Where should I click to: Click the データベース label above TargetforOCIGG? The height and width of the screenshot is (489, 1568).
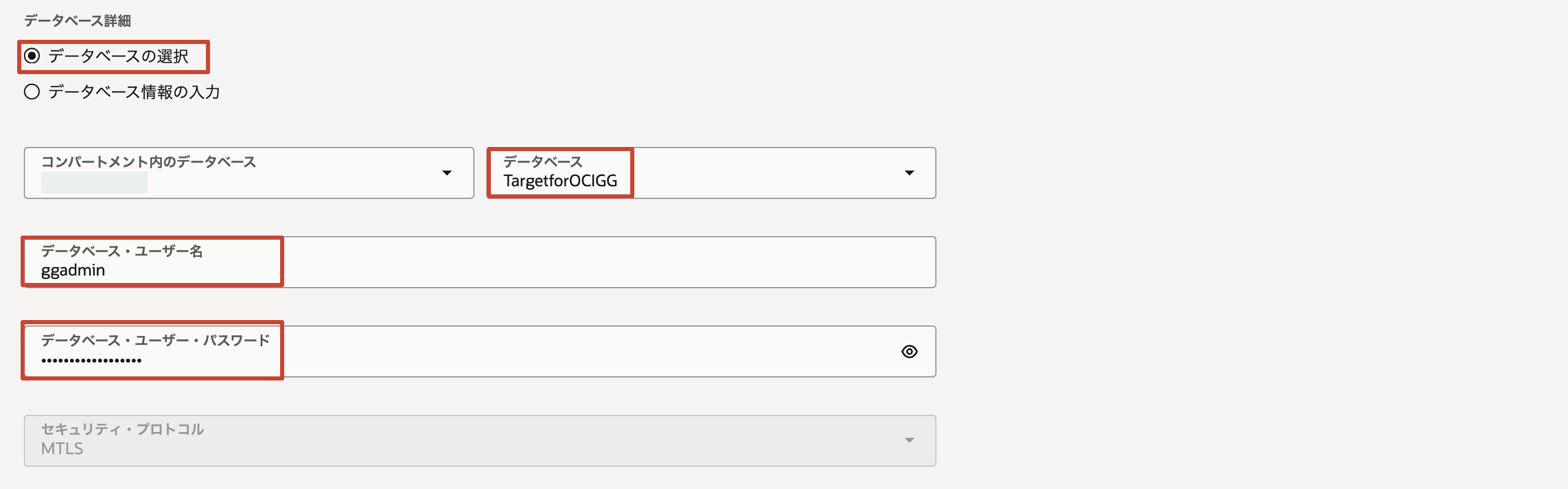click(x=542, y=162)
